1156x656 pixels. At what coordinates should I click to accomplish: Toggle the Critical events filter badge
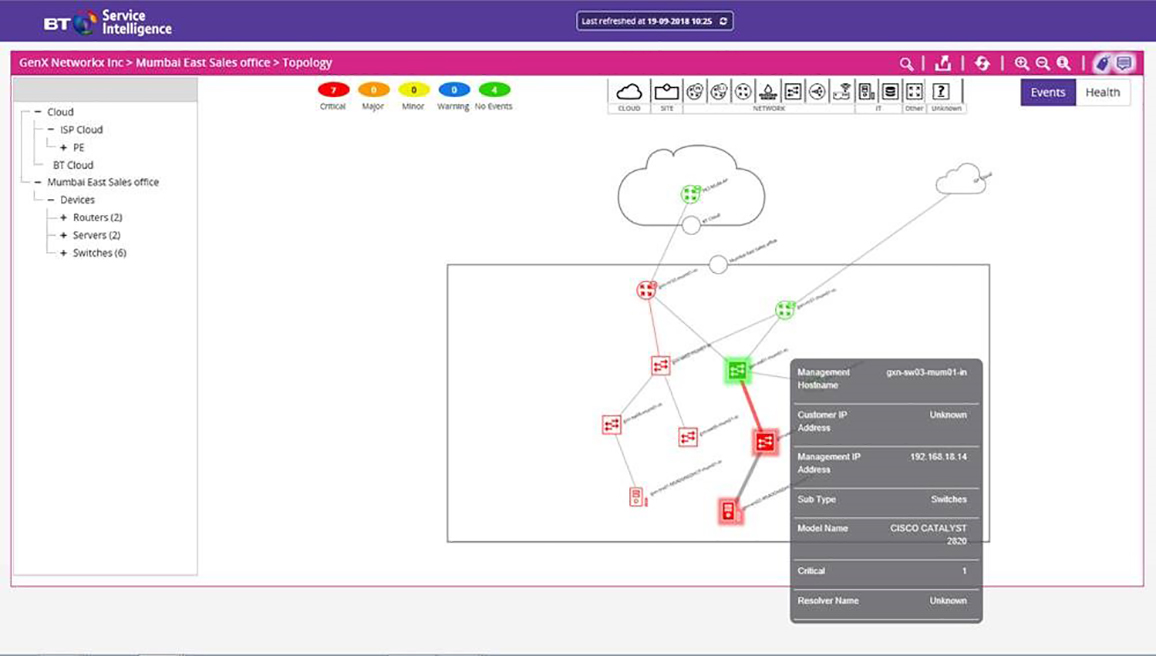coord(333,90)
